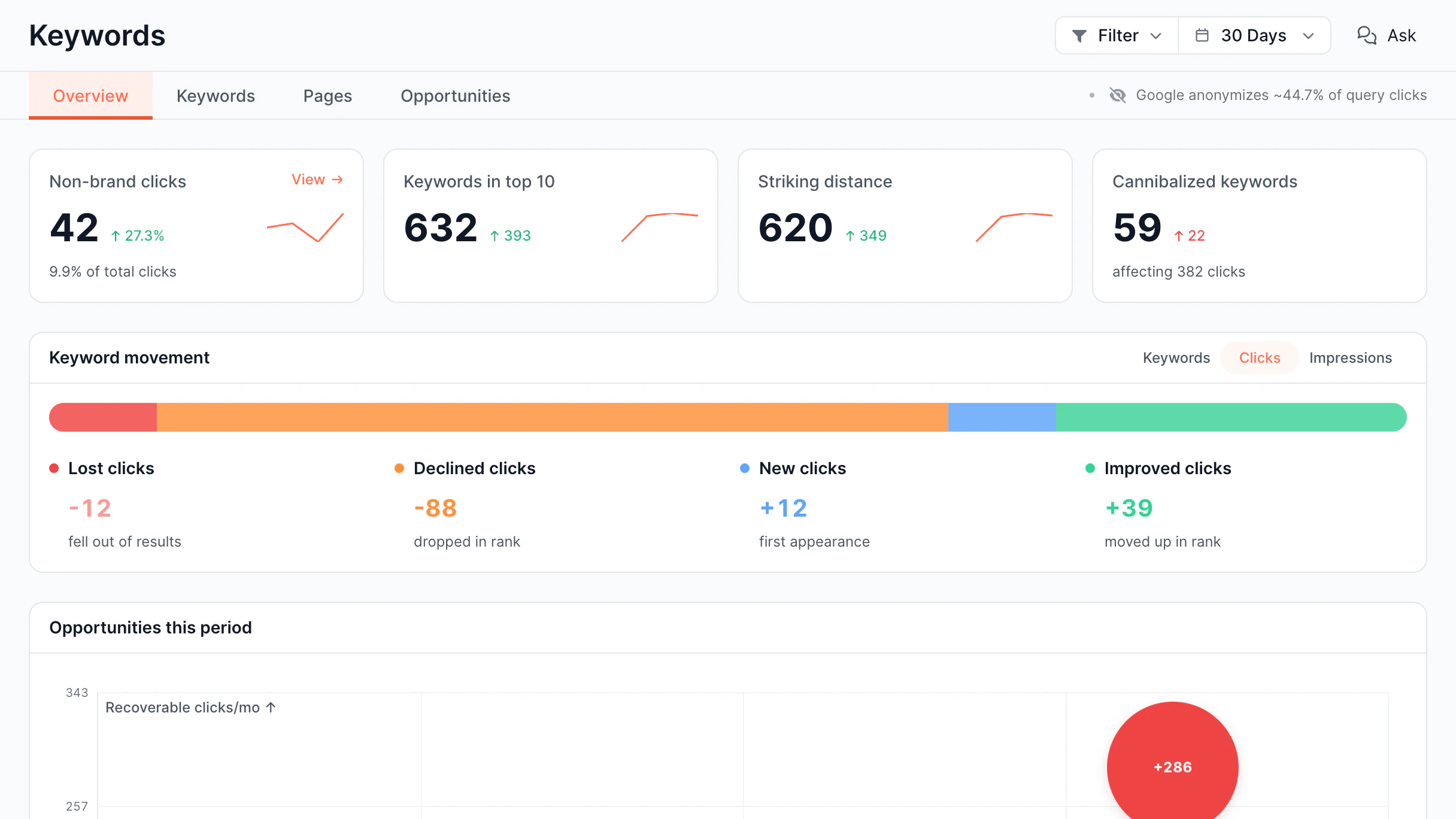The image size is (1456, 819).
Task: Click the red dot beside Lost clicks
Action: (54, 468)
